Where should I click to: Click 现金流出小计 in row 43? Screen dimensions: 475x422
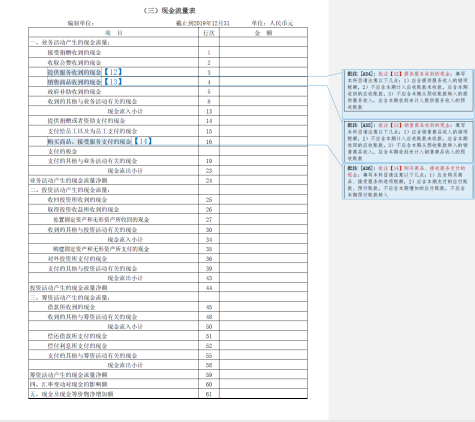coord(125,278)
